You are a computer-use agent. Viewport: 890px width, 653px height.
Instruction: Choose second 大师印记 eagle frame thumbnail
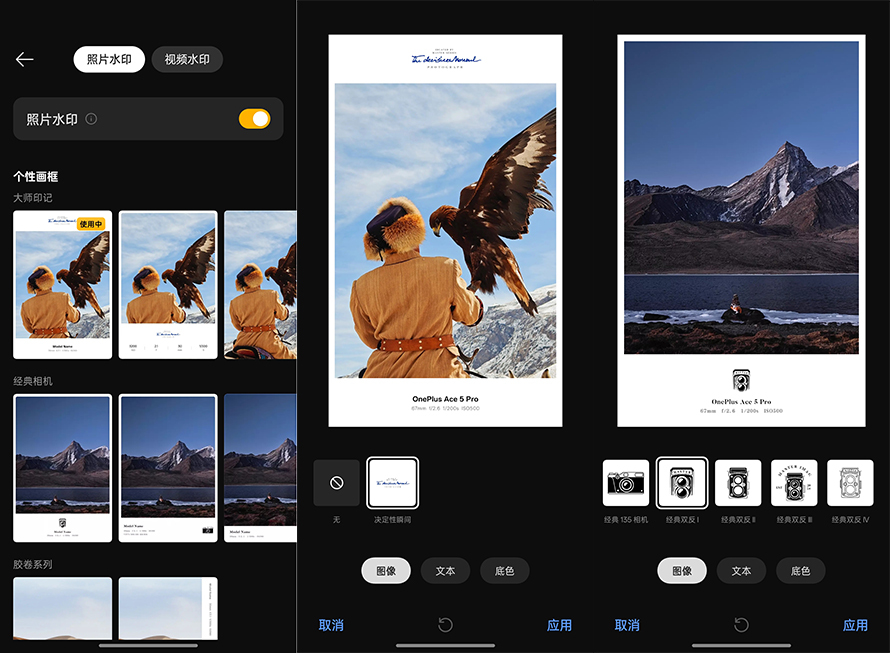tap(168, 284)
